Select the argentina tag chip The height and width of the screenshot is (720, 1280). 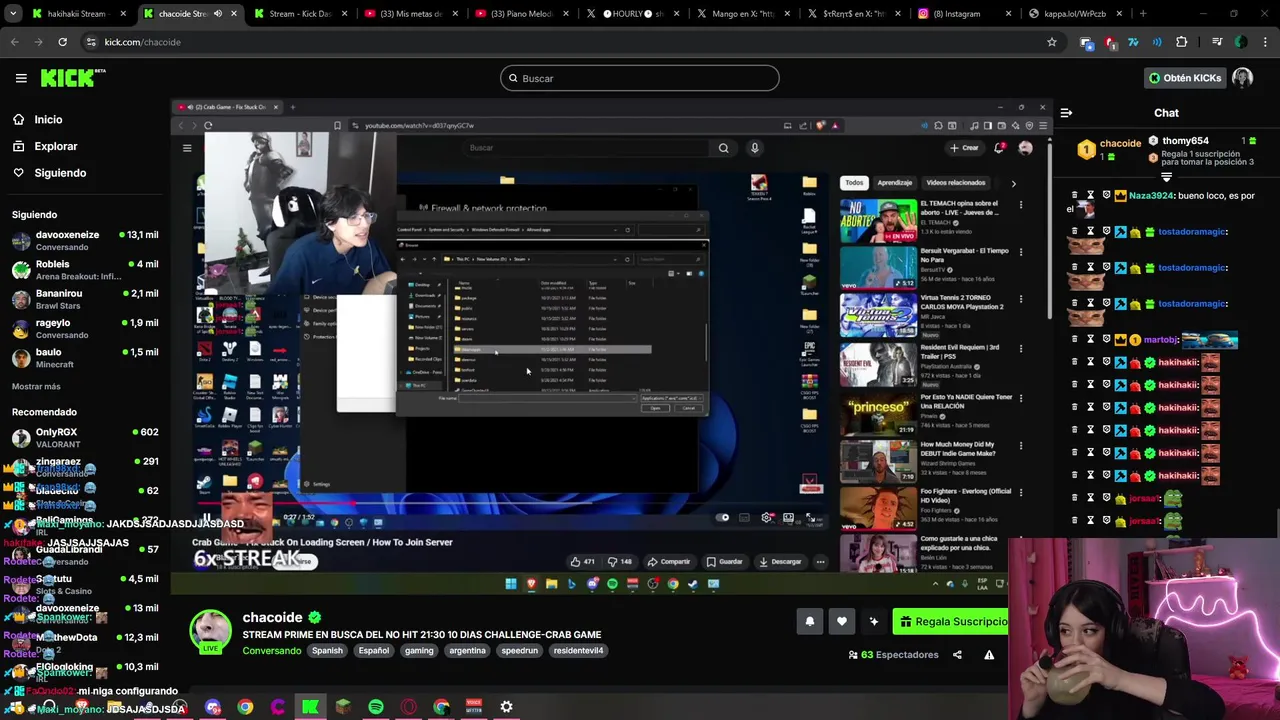click(x=467, y=650)
